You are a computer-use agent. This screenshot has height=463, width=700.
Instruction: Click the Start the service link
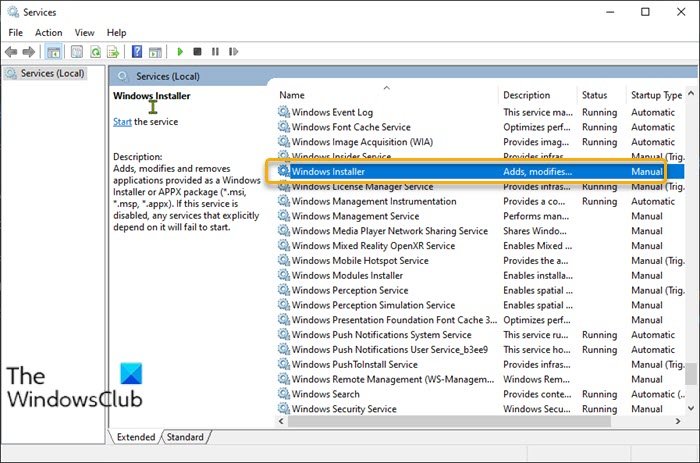point(122,122)
